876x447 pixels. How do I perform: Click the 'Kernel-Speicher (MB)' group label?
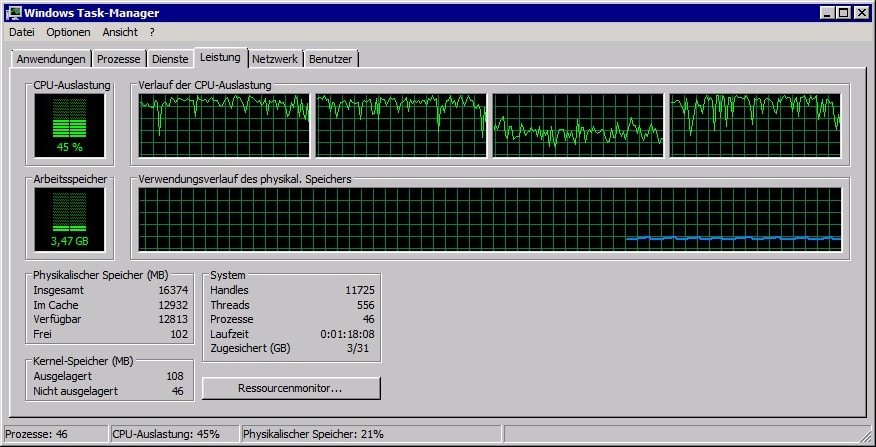point(83,361)
